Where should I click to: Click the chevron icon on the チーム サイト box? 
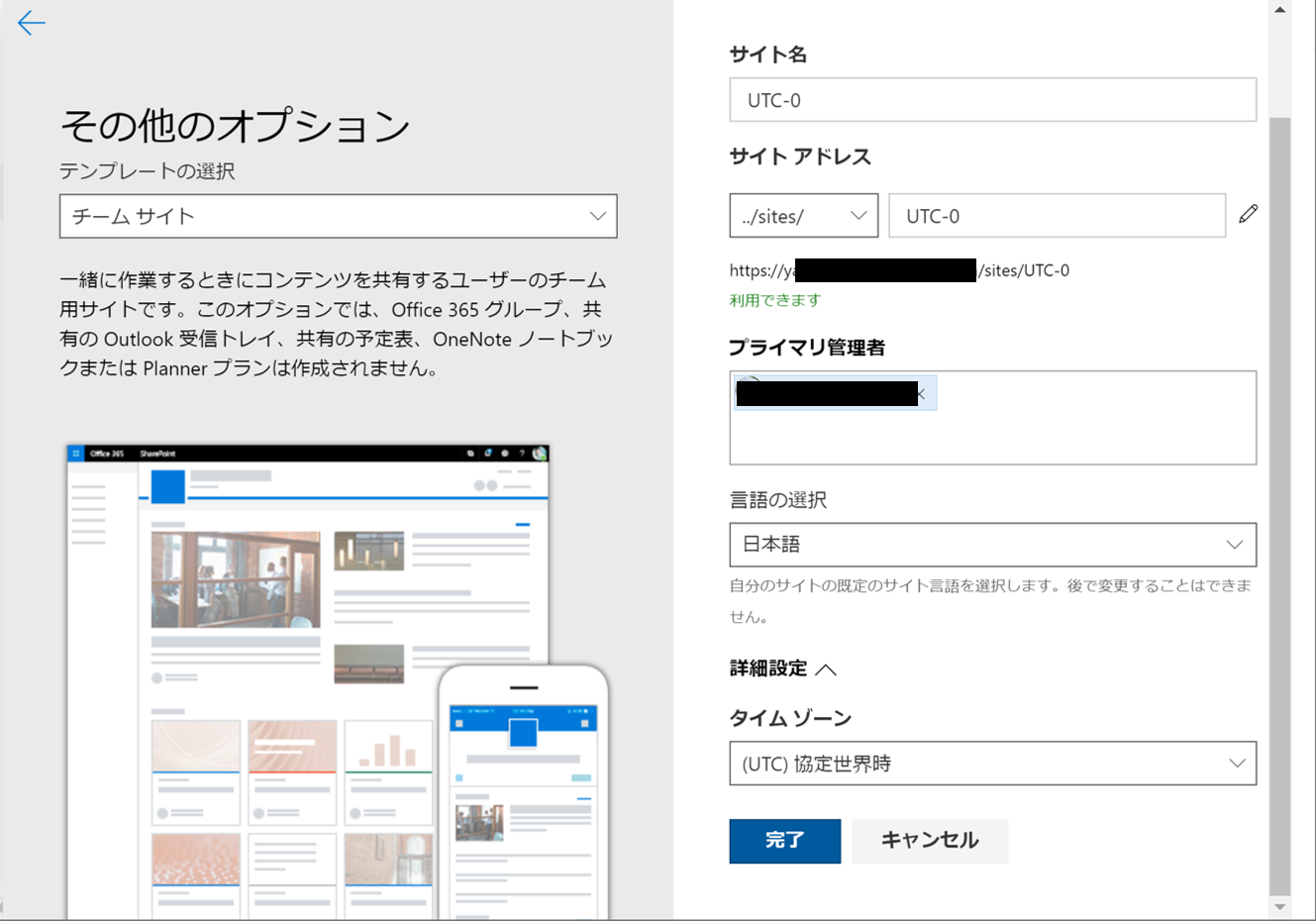[x=596, y=216]
